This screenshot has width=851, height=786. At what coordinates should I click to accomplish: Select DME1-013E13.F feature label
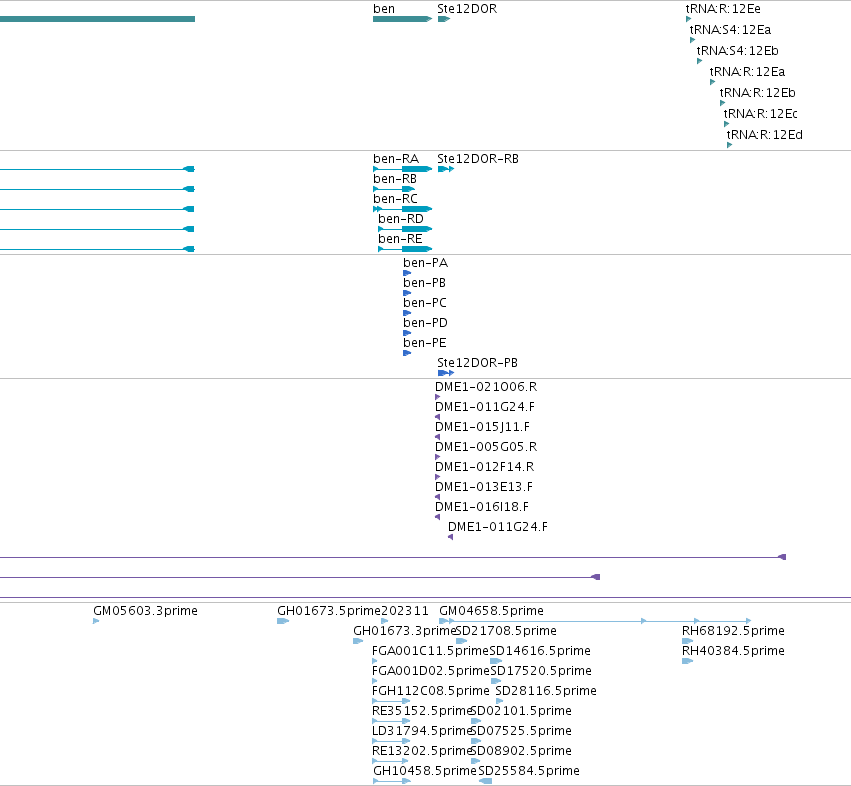[x=484, y=487]
